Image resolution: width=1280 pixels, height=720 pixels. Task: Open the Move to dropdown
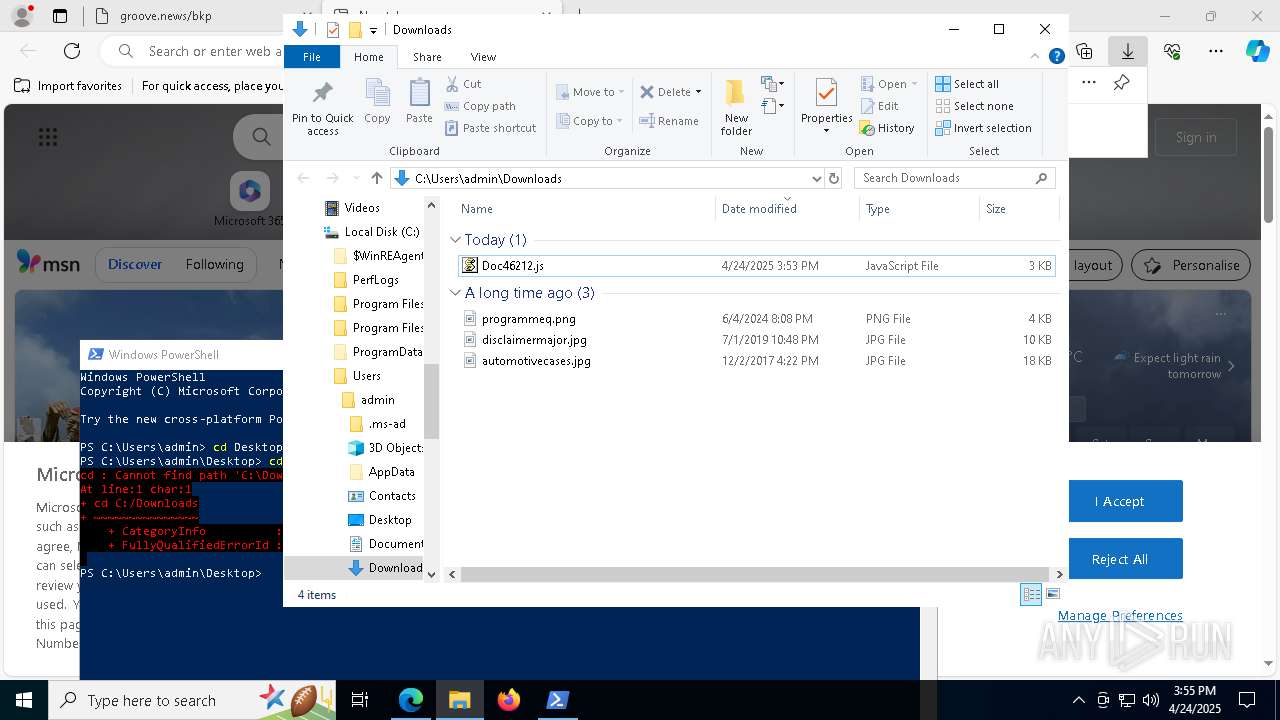(590, 92)
